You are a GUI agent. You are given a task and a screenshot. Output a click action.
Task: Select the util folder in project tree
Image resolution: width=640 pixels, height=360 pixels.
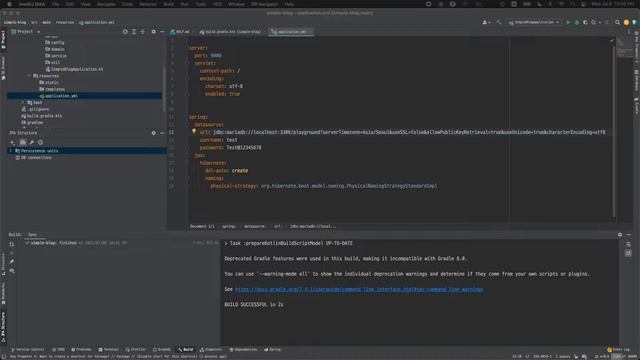(x=53, y=62)
